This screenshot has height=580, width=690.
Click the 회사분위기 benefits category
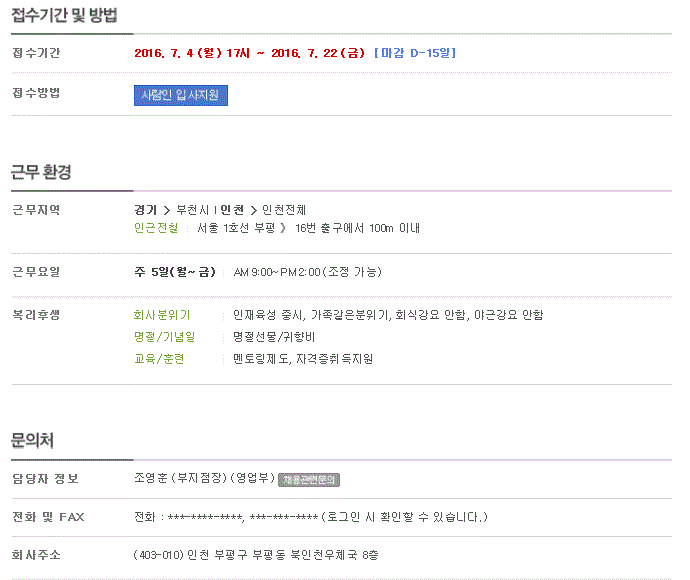[162, 315]
